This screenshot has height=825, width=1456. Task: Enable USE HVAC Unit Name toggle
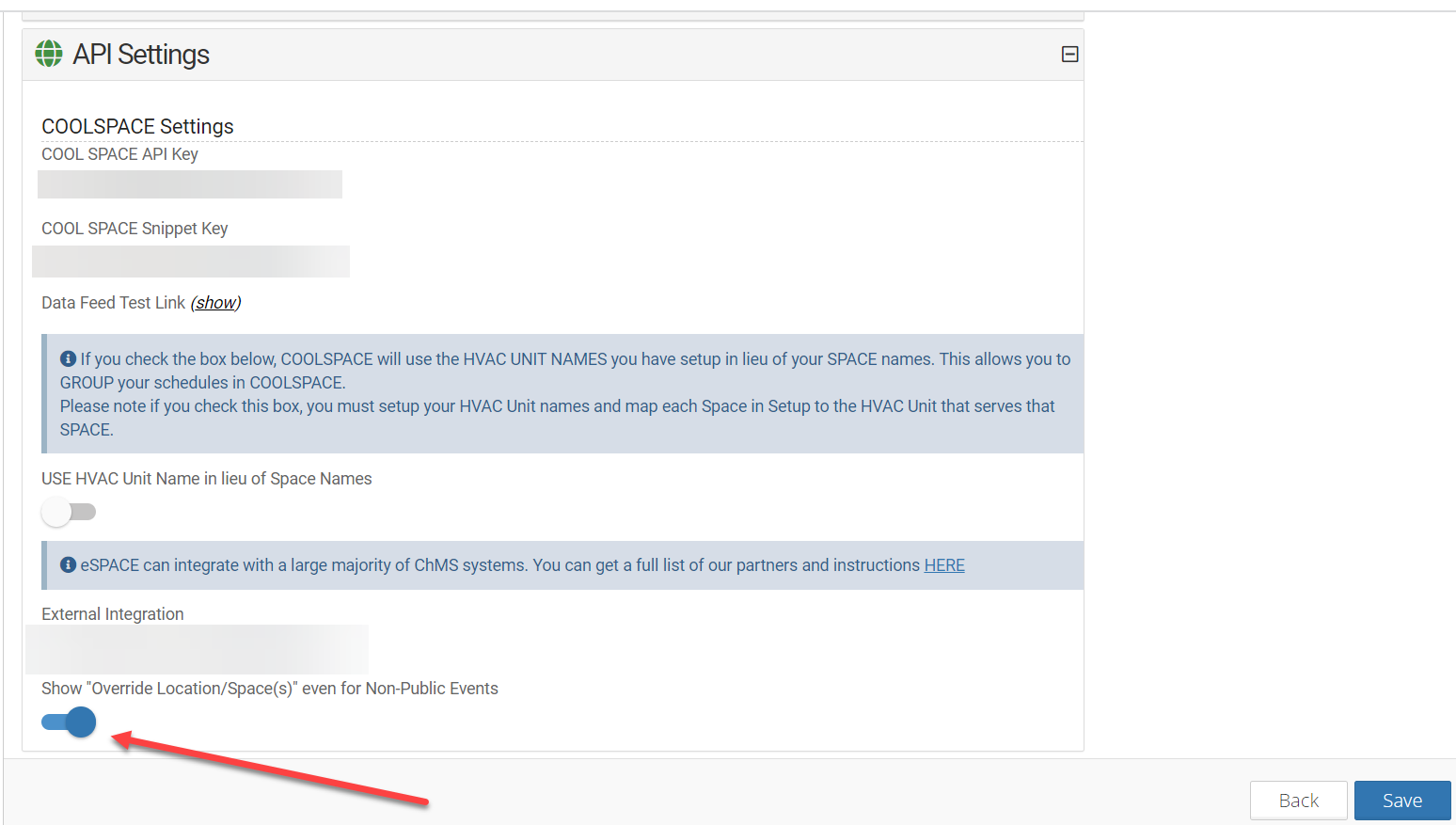pyautogui.click(x=69, y=512)
